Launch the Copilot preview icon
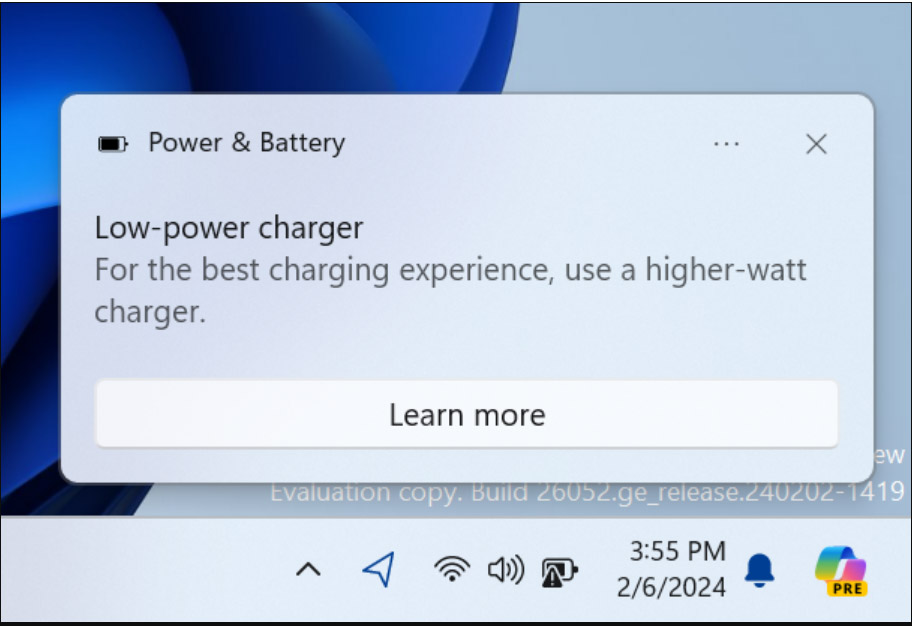The height and width of the screenshot is (628, 912). [842, 571]
